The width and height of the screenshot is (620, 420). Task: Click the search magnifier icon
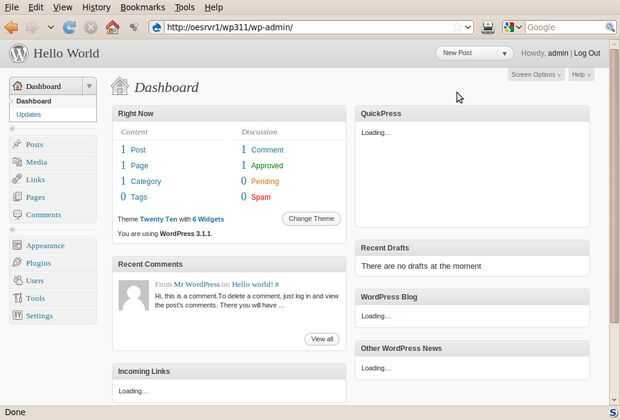[x=610, y=27]
